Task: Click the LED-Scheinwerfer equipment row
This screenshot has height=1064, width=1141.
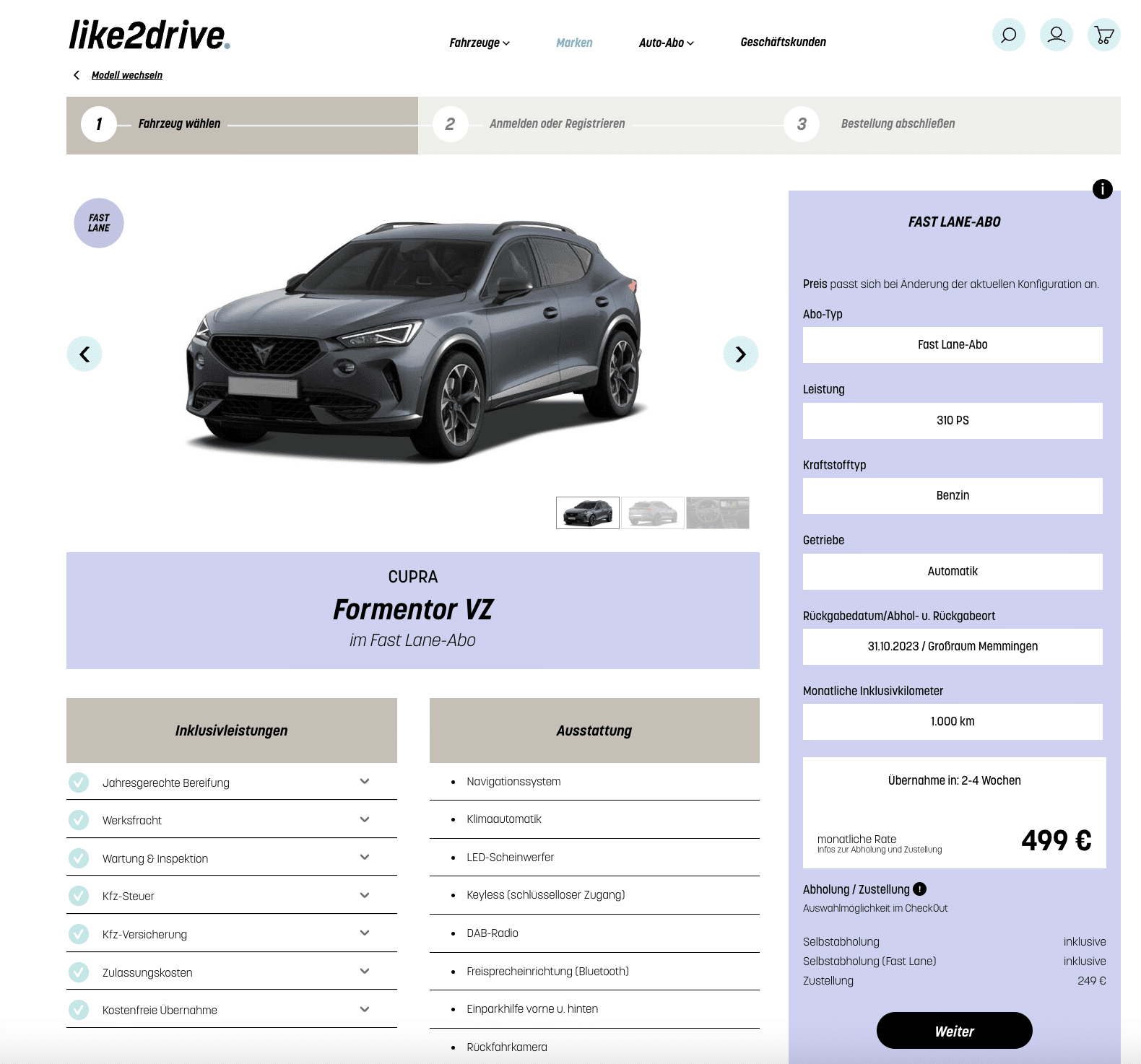Action: [594, 858]
